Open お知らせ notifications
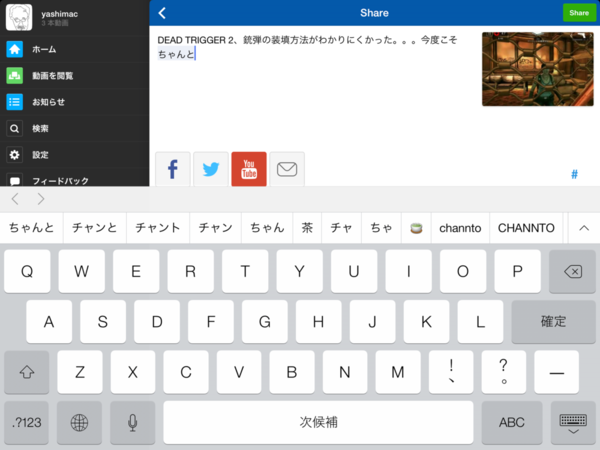Viewport: 600px width, 450px height. [75, 102]
